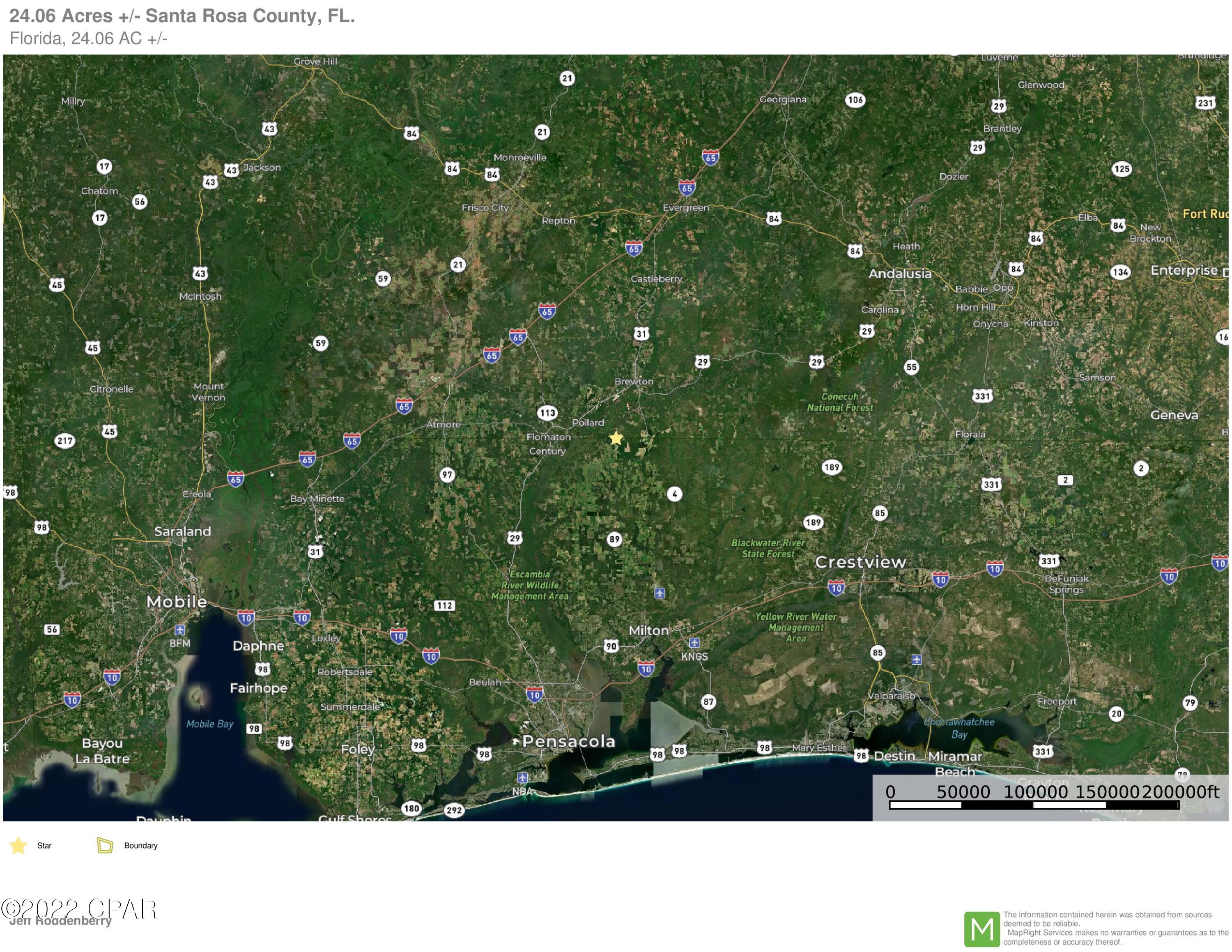Click the Highway 4 marker below the star
The width and height of the screenshot is (1232, 952).
click(675, 494)
